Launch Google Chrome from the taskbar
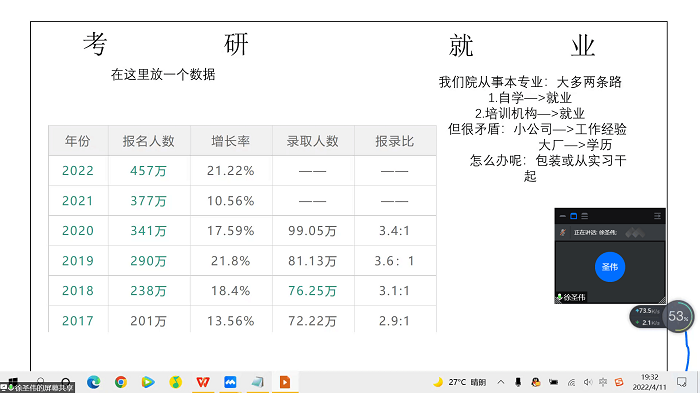The image size is (700, 393). tap(121, 382)
